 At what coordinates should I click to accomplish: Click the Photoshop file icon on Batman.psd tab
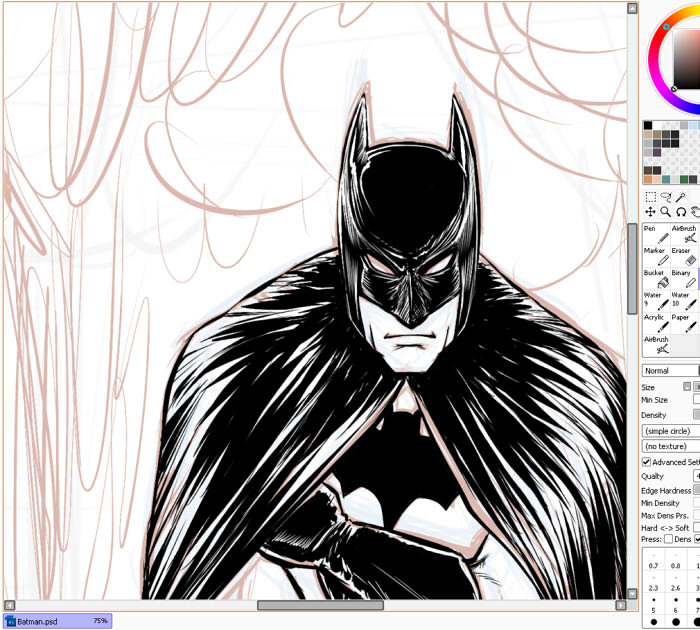10,622
